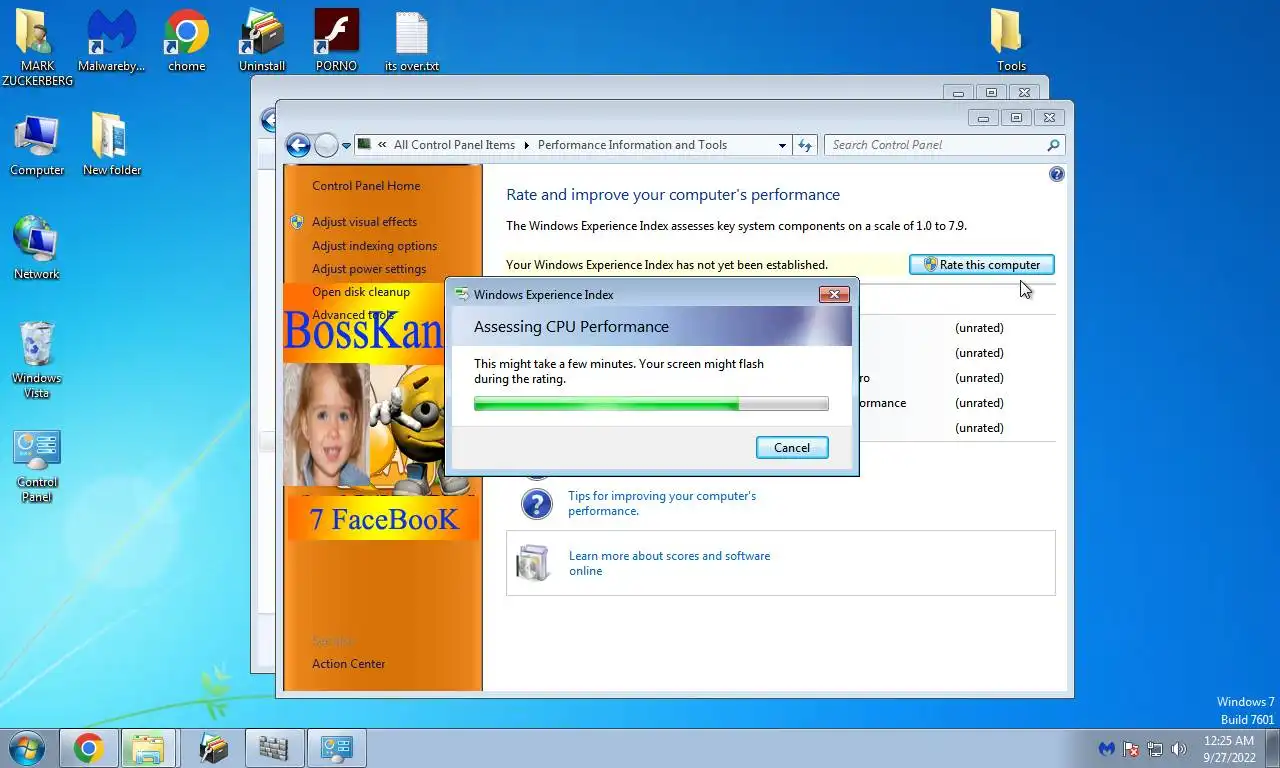This screenshot has width=1280, height=768.
Task: Click the child photo thumbnail in sidebar
Action: (326, 424)
